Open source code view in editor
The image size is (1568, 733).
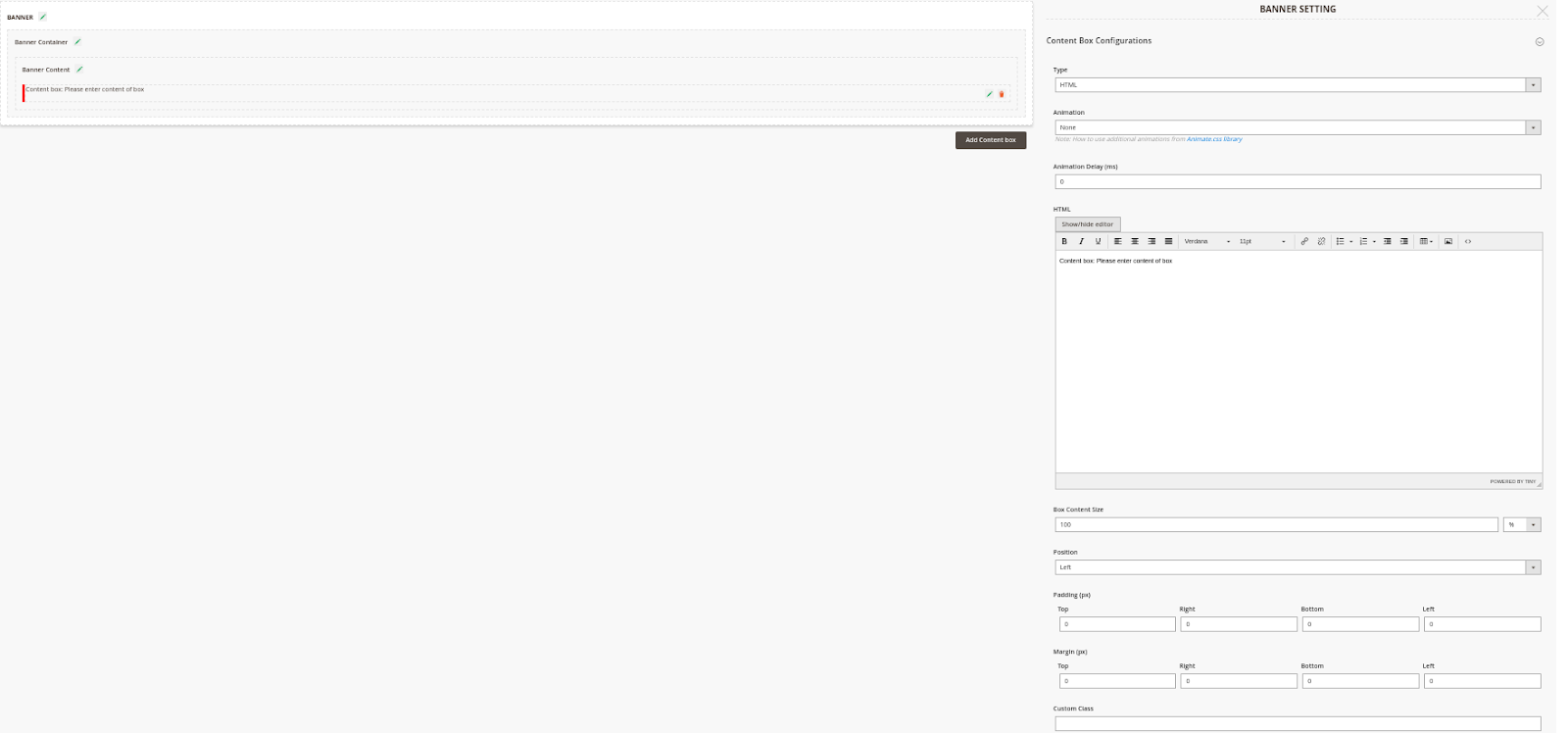1468,241
